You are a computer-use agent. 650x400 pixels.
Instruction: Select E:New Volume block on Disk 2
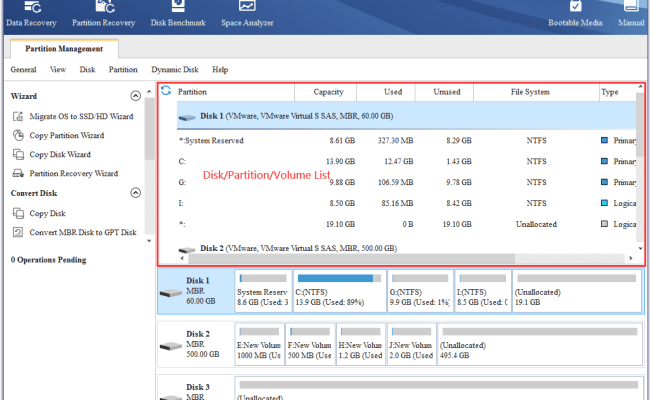[x=260, y=344]
